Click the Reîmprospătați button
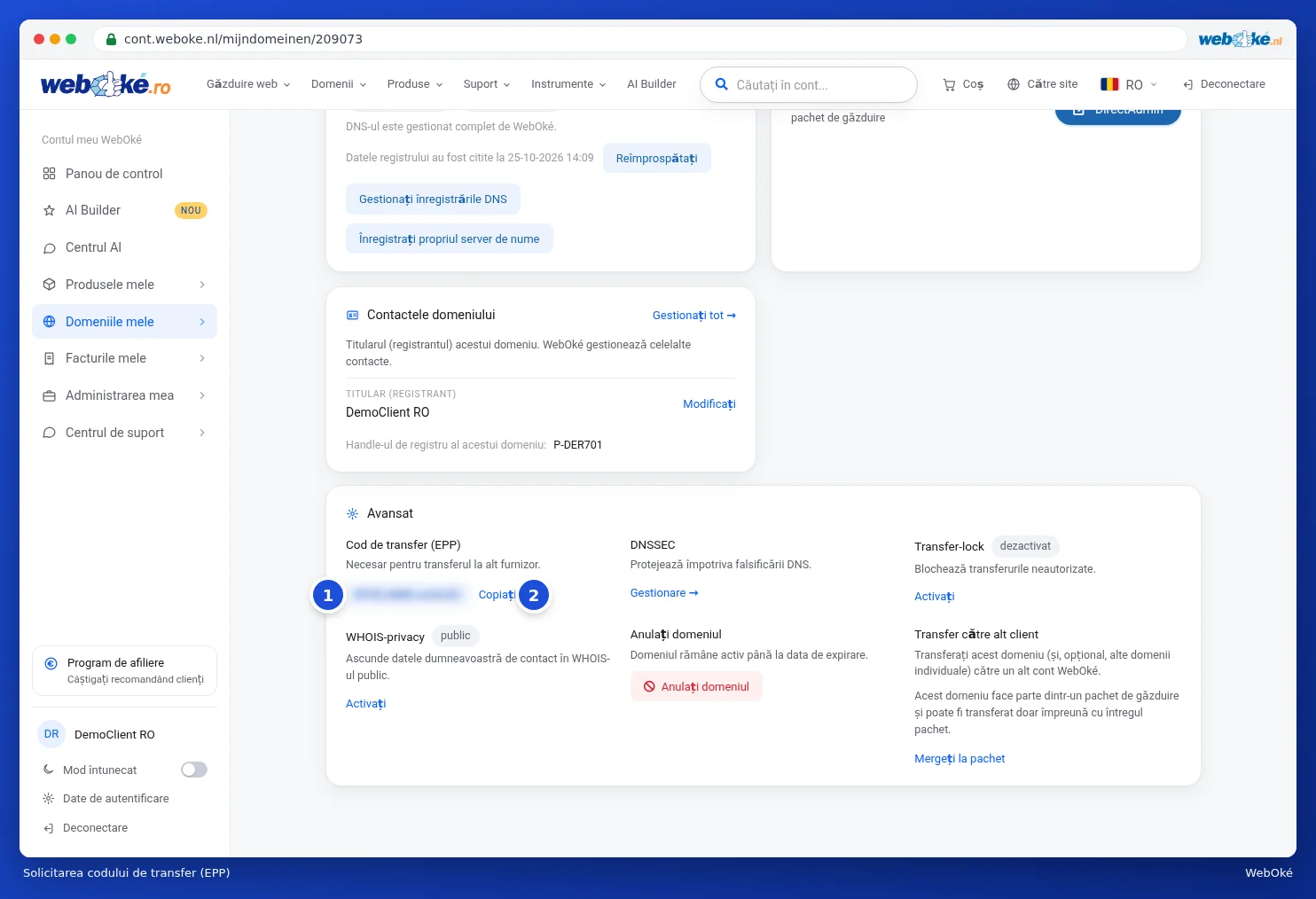Viewport: 1316px width, 899px height. click(x=657, y=158)
